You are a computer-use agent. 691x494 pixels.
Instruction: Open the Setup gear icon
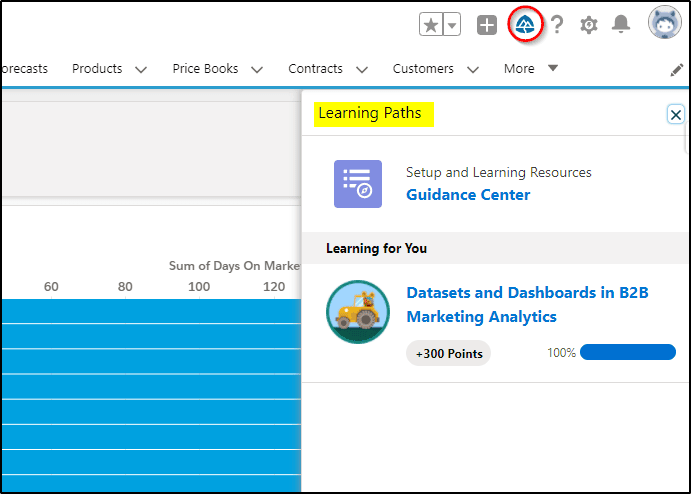[589, 25]
